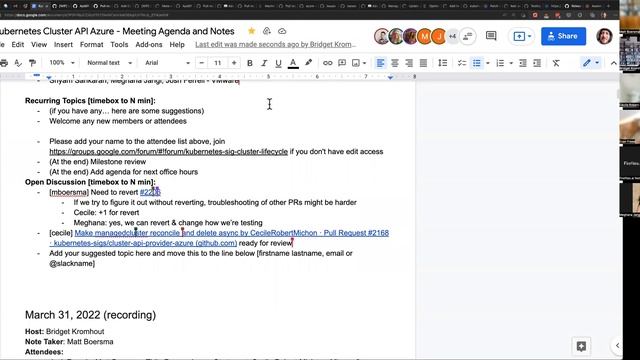Open the highlight color tool

pyautogui.click(x=309, y=63)
